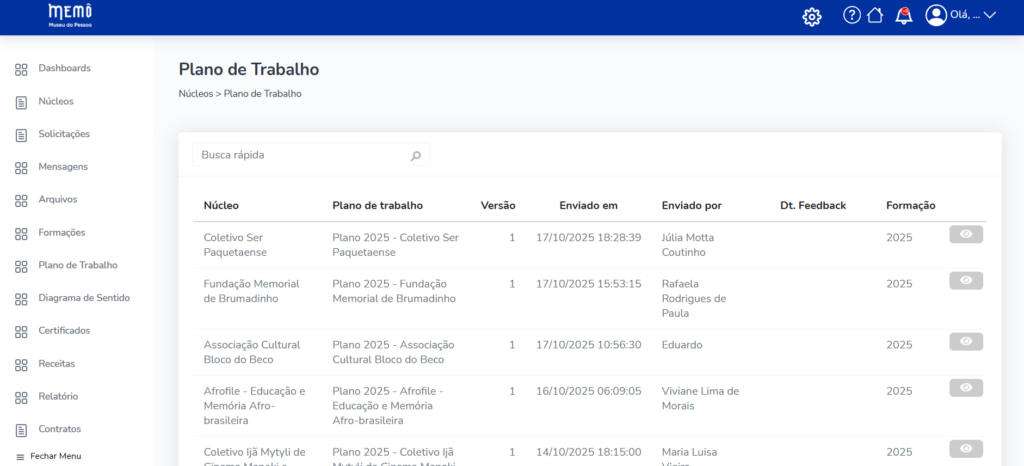This screenshot has width=1024, height=466.
Task: View Coletivo Ser Paquetaense plan eye button
Action: click(966, 235)
